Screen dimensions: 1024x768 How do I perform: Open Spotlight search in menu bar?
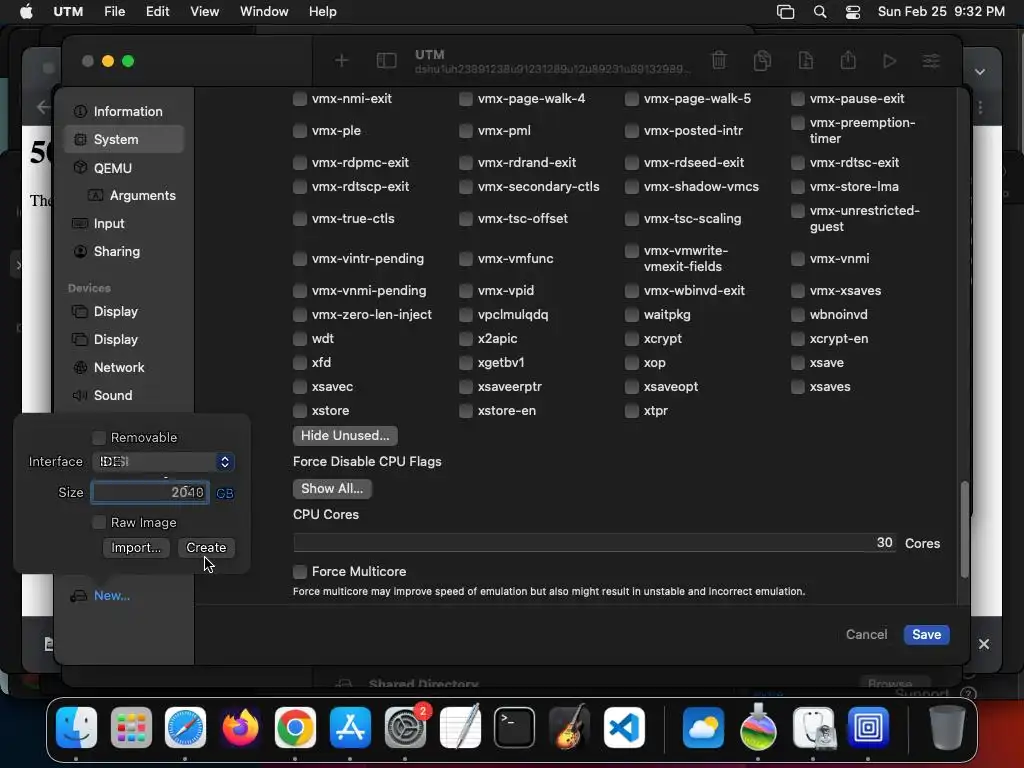[820, 12]
